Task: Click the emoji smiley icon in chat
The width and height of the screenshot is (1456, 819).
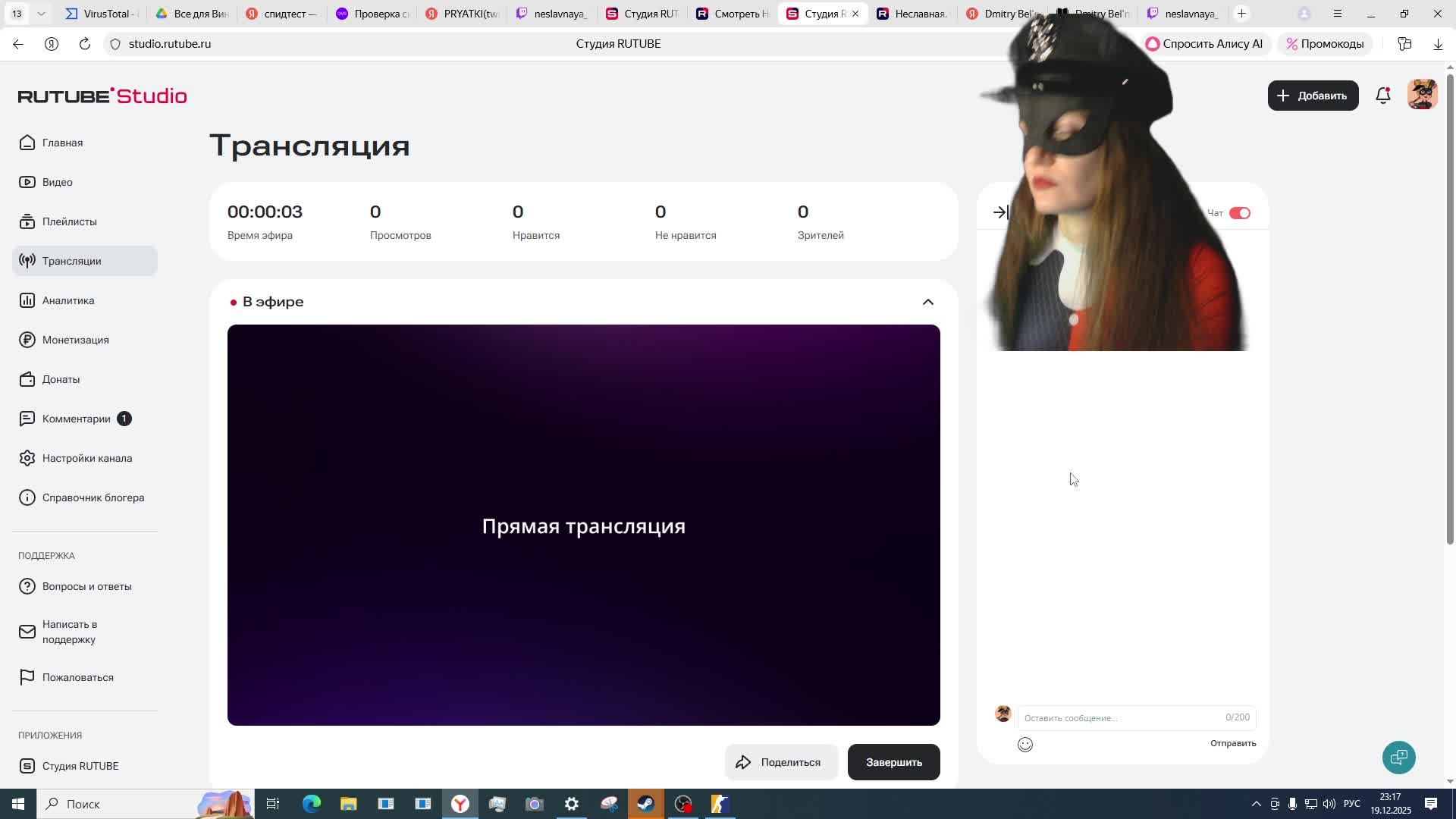Action: pos(1025,745)
